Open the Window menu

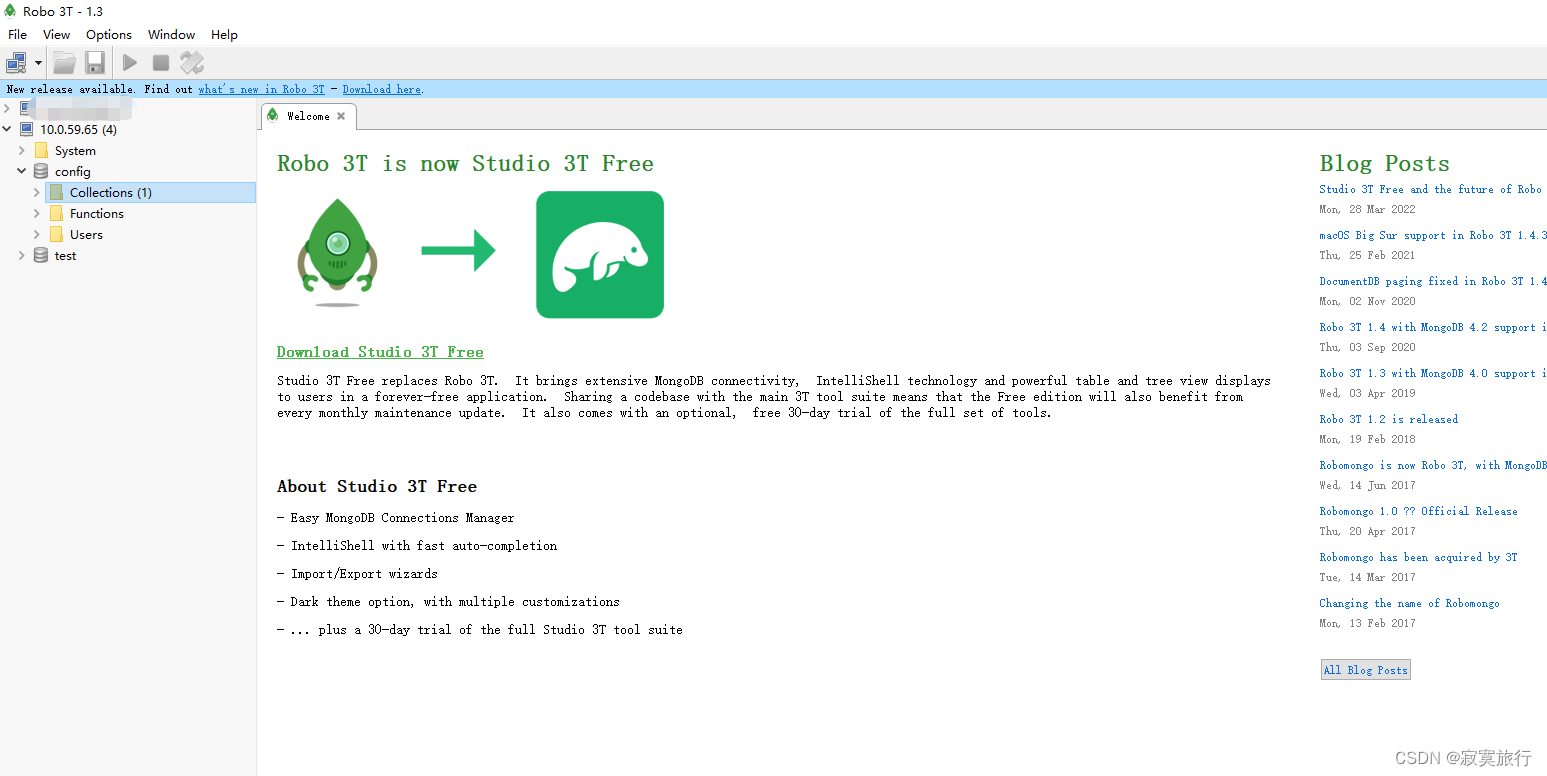coord(172,34)
